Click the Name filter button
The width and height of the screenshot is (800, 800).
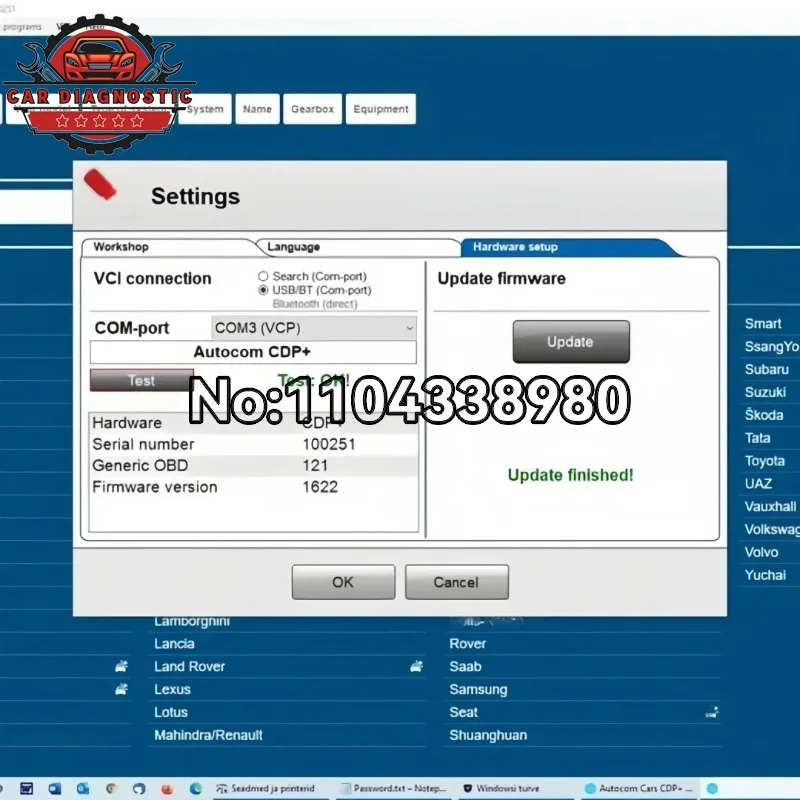pos(257,109)
